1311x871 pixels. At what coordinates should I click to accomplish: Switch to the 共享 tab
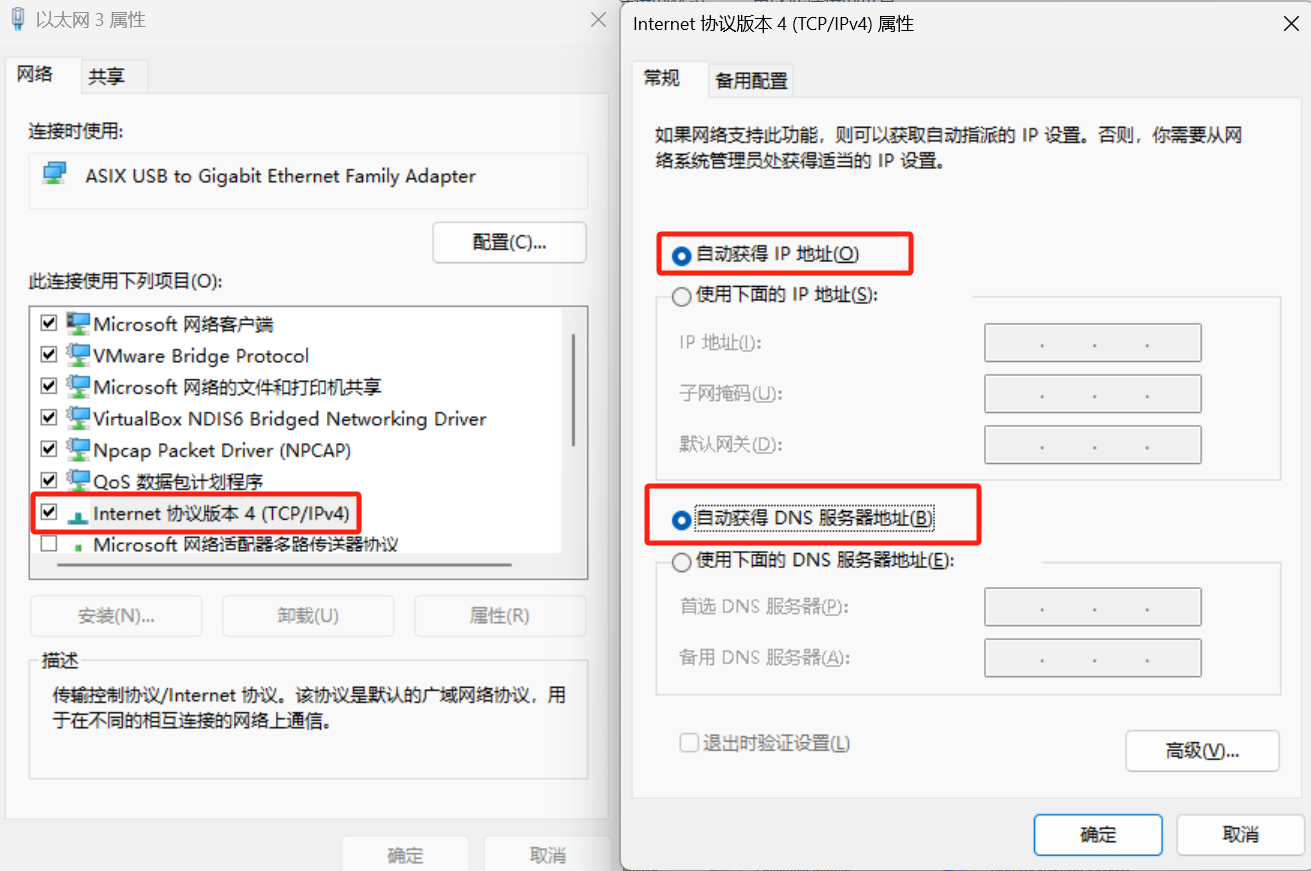tap(107, 76)
